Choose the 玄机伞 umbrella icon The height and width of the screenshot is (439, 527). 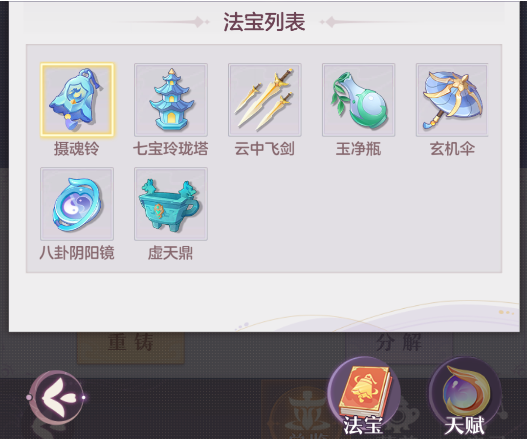[x=452, y=100]
